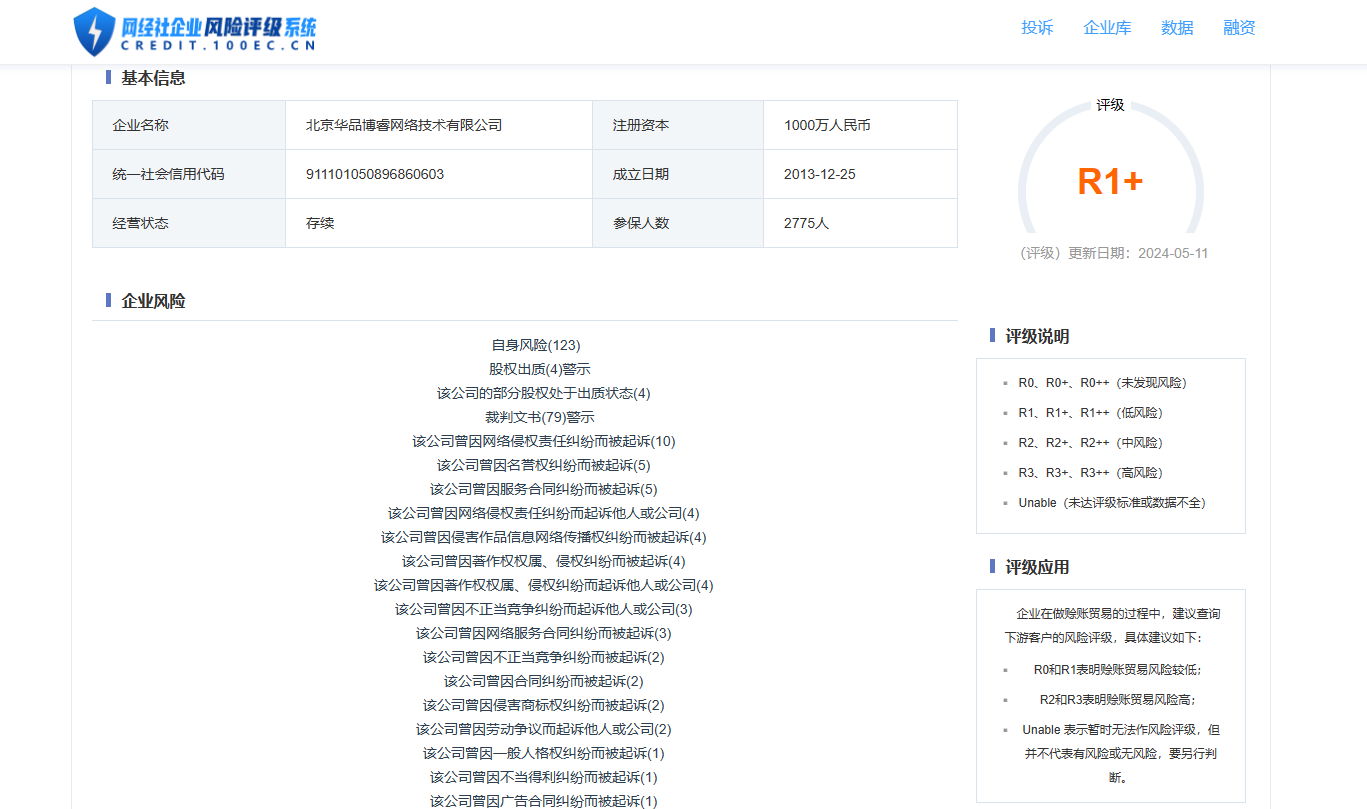1367x809 pixels.
Task: Click the 评级说明 section heading
Action: pyautogui.click(x=1037, y=337)
